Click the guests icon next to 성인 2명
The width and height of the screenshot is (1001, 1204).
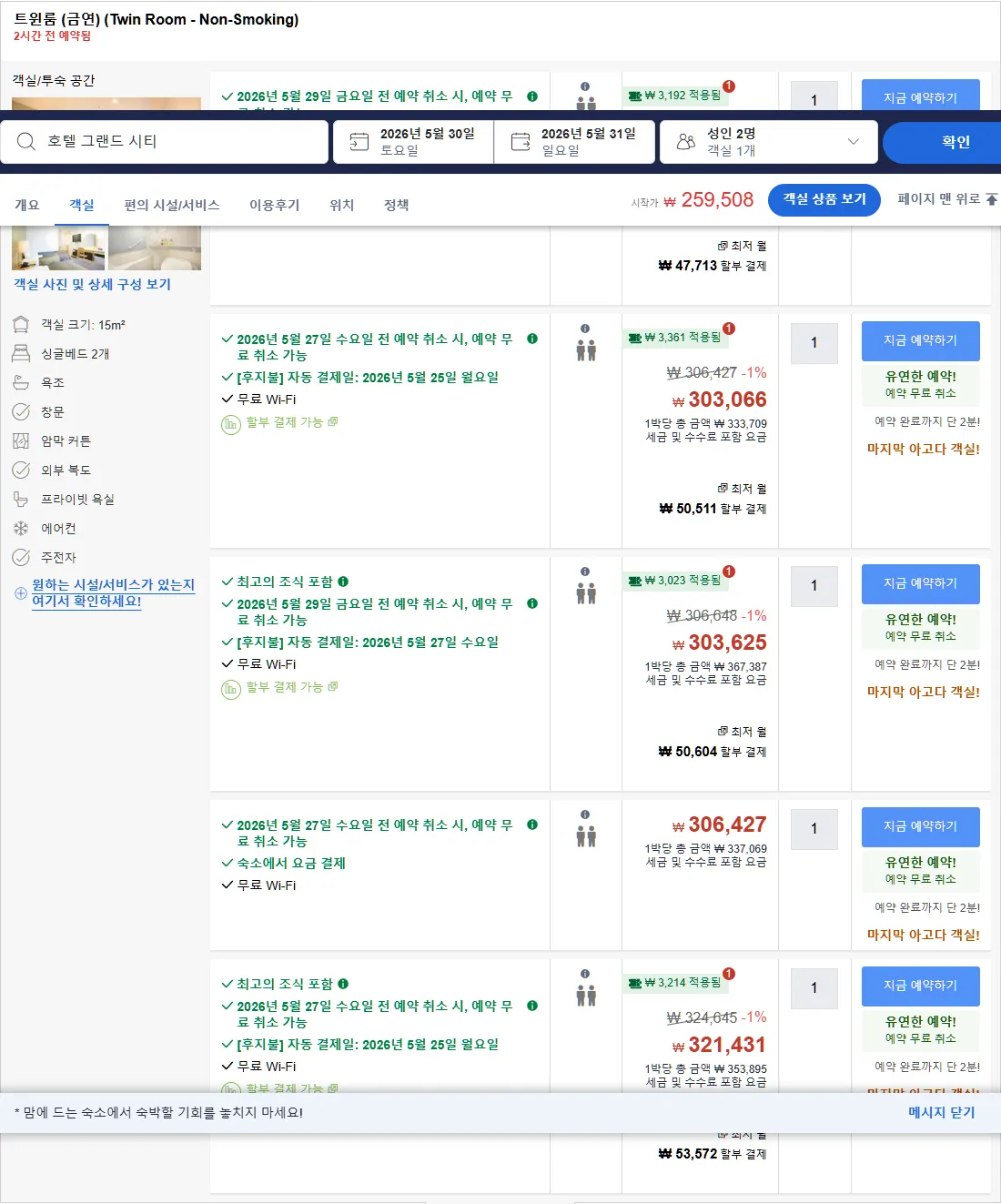pyautogui.click(x=686, y=142)
